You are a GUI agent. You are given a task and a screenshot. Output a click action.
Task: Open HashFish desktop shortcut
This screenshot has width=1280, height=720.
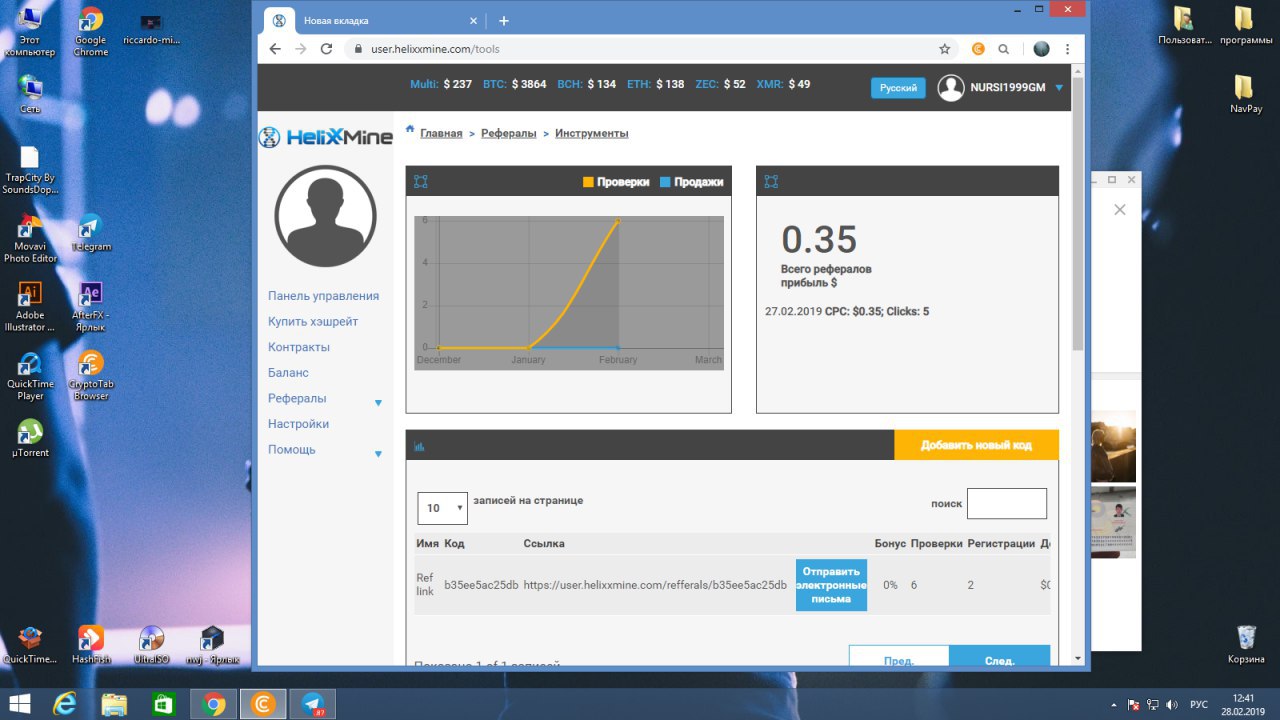pyautogui.click(x=91, y=645)
